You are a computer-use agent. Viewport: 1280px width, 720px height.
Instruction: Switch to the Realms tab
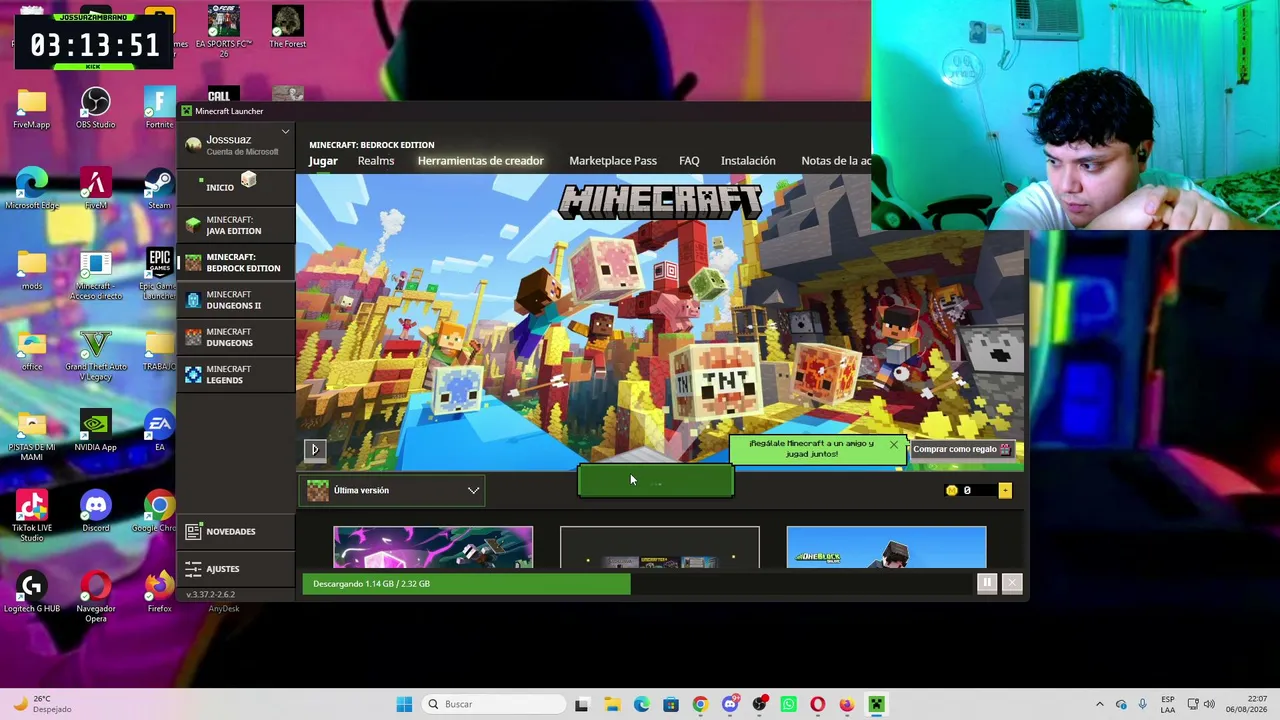(x=376, y=161)
